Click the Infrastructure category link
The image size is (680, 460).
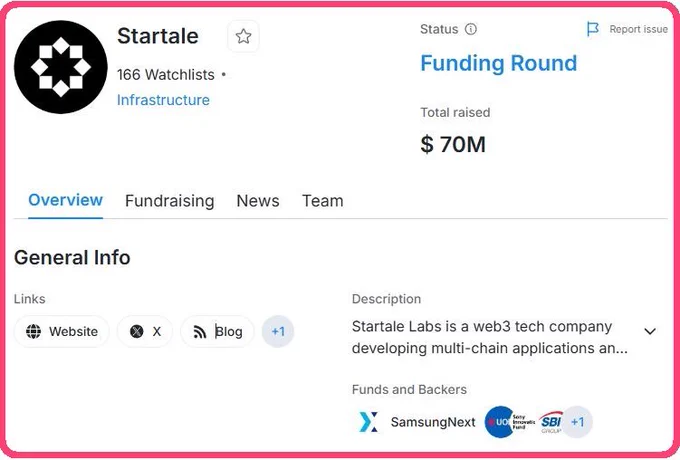point(163,100)
